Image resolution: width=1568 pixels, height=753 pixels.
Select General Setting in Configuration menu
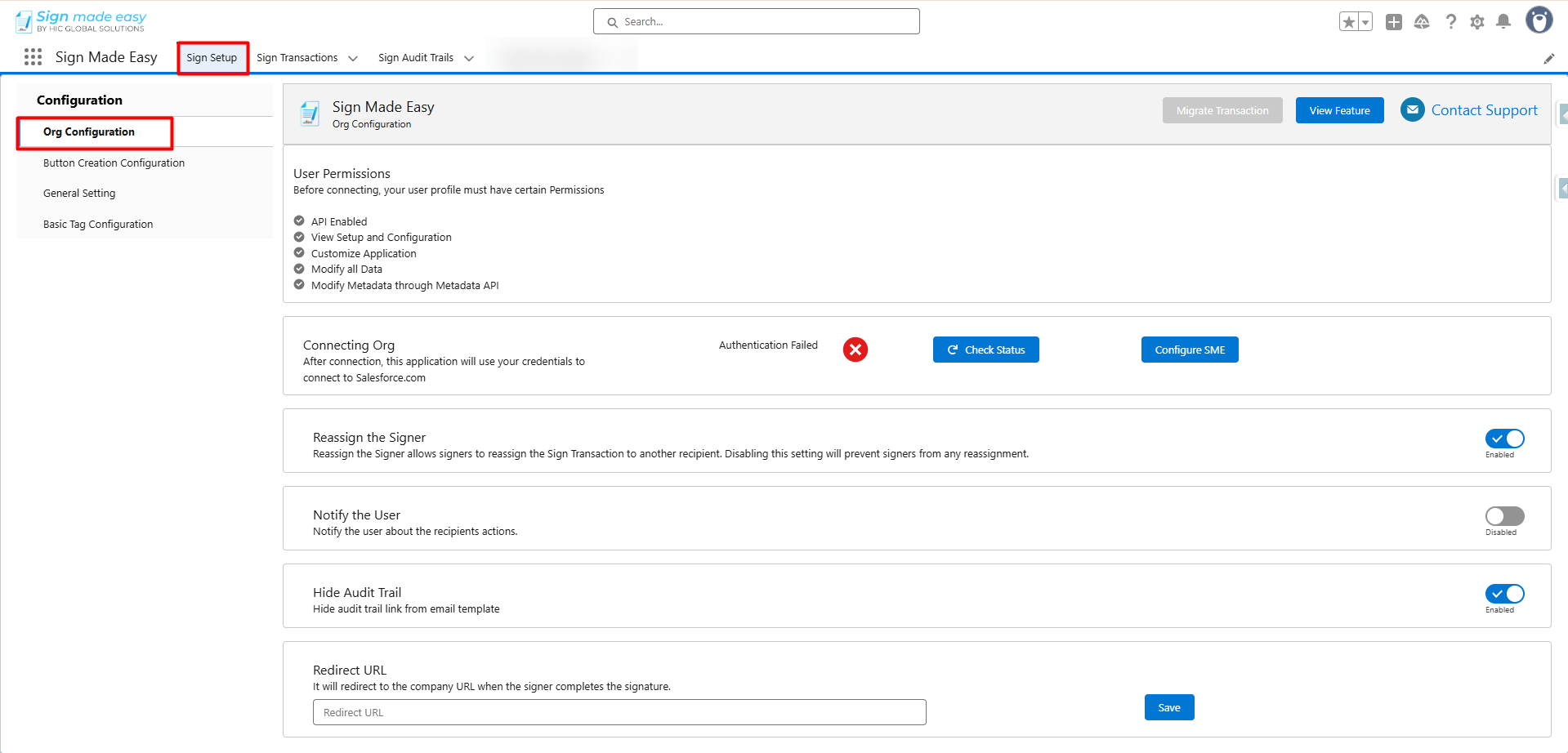pos(79,194)
